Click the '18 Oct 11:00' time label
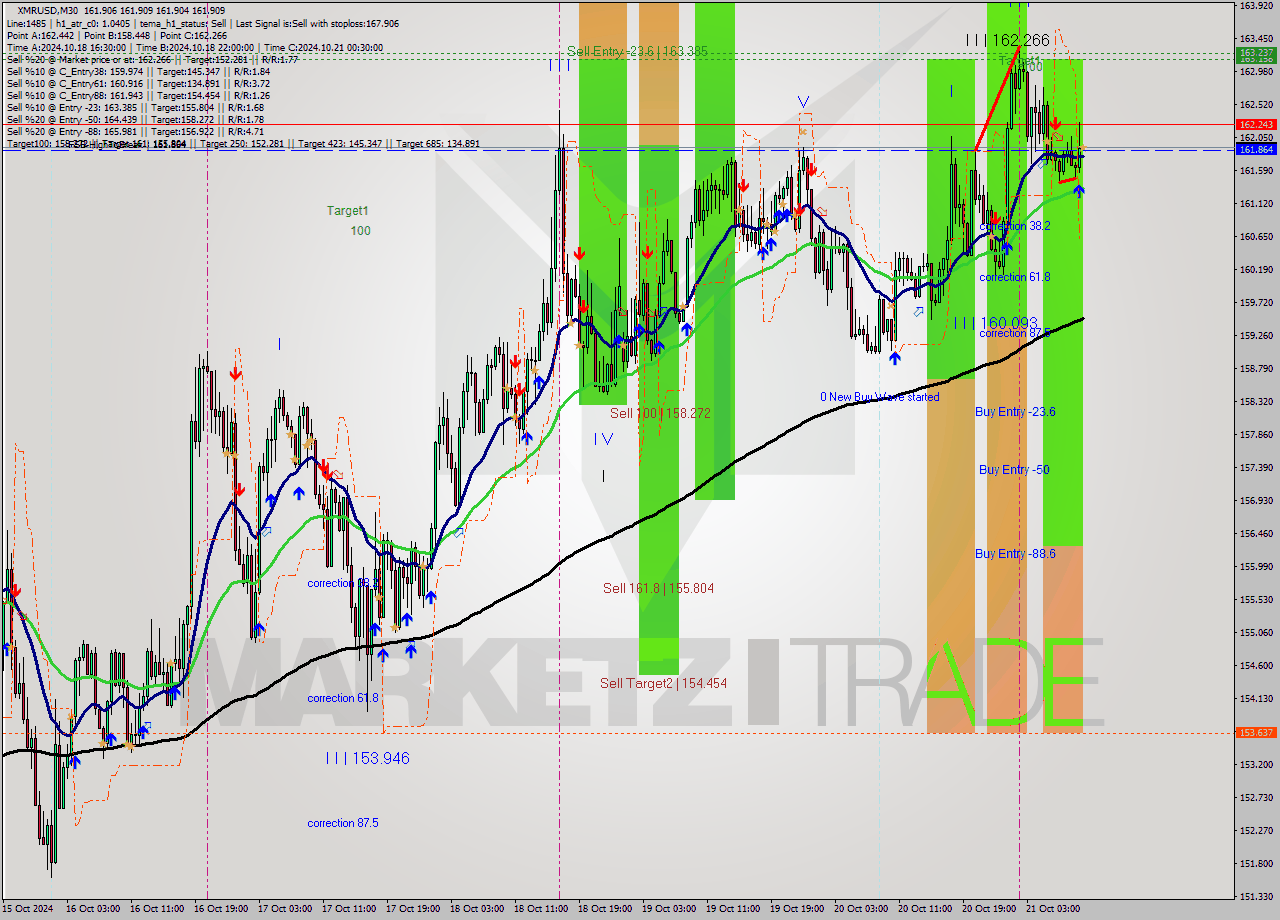The width and height of the screenshot is (1280, 920). (543, 909)
